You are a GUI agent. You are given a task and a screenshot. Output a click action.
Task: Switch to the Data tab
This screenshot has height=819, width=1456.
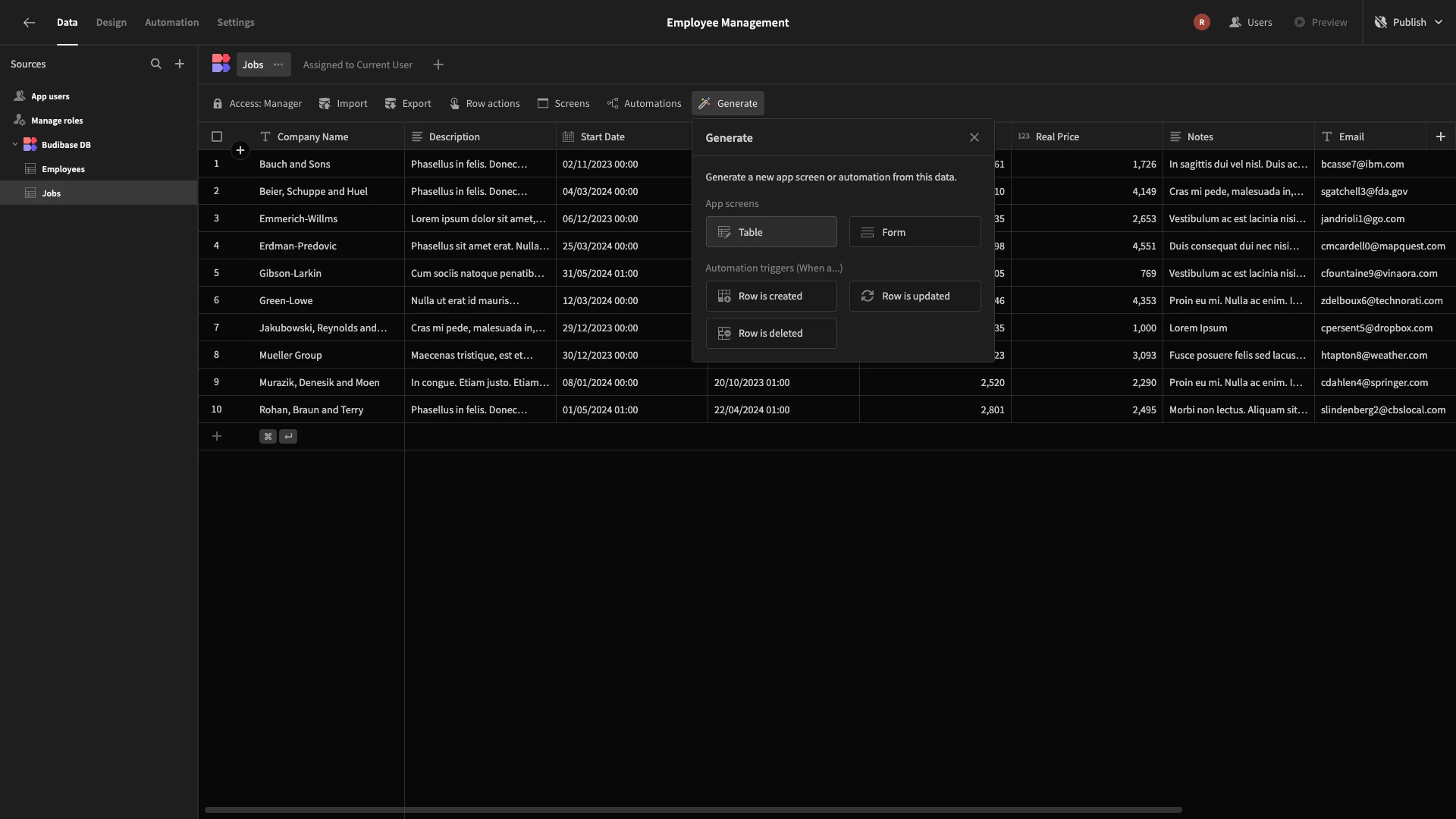pyautogui.click(x=67, y=22)
